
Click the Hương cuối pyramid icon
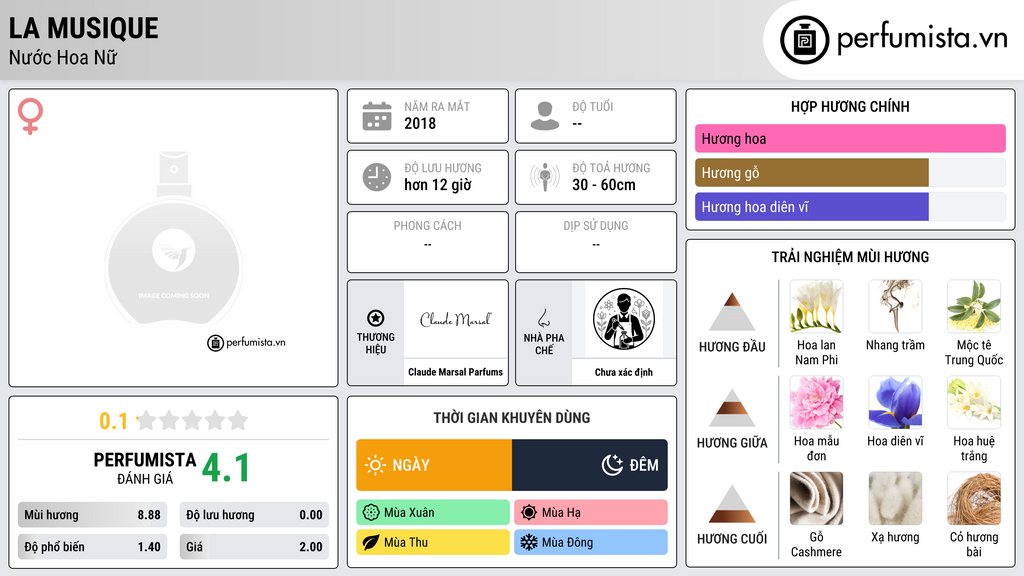[732, 504]
